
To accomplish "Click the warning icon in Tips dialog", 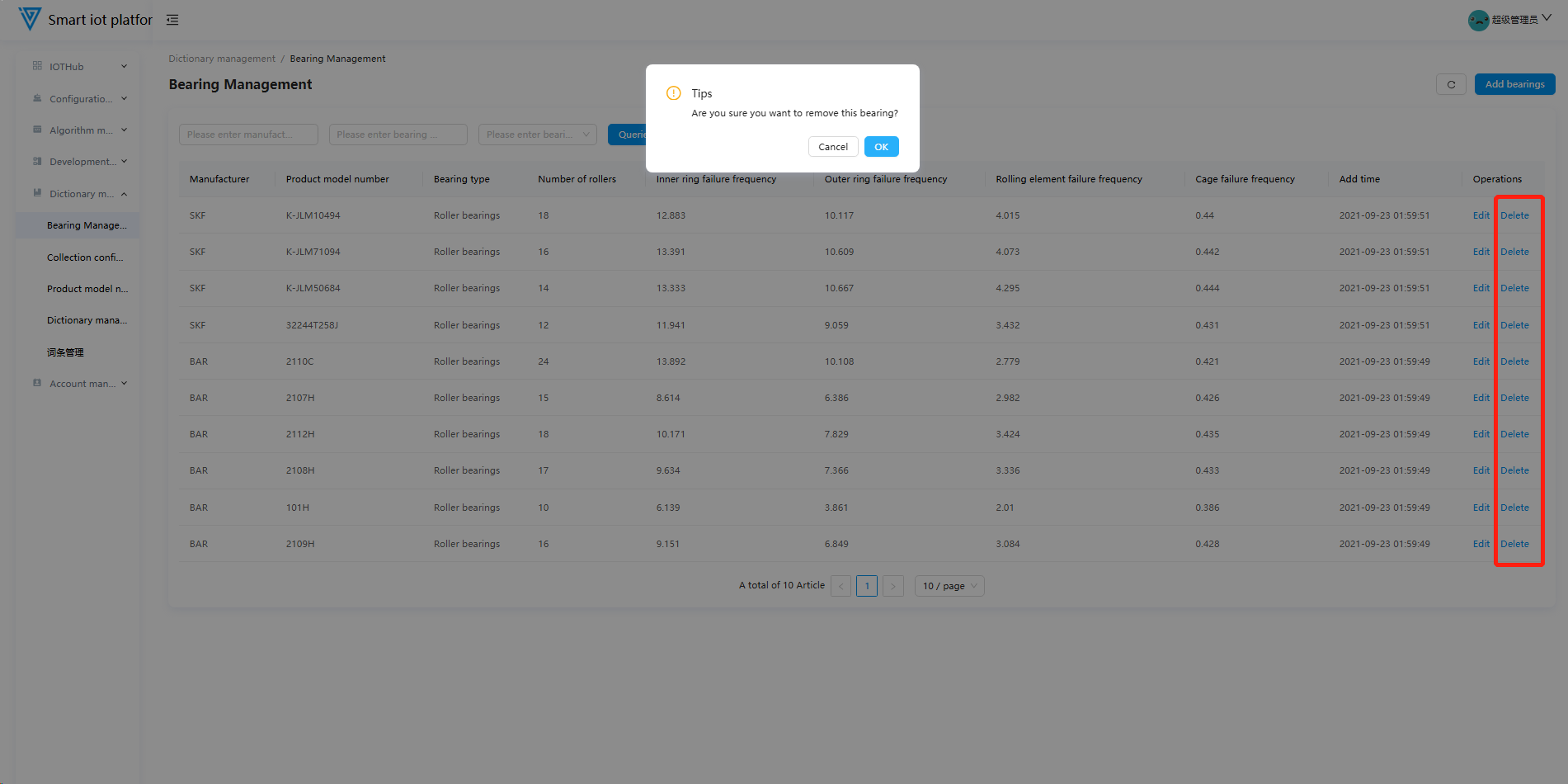I will 674,93.
